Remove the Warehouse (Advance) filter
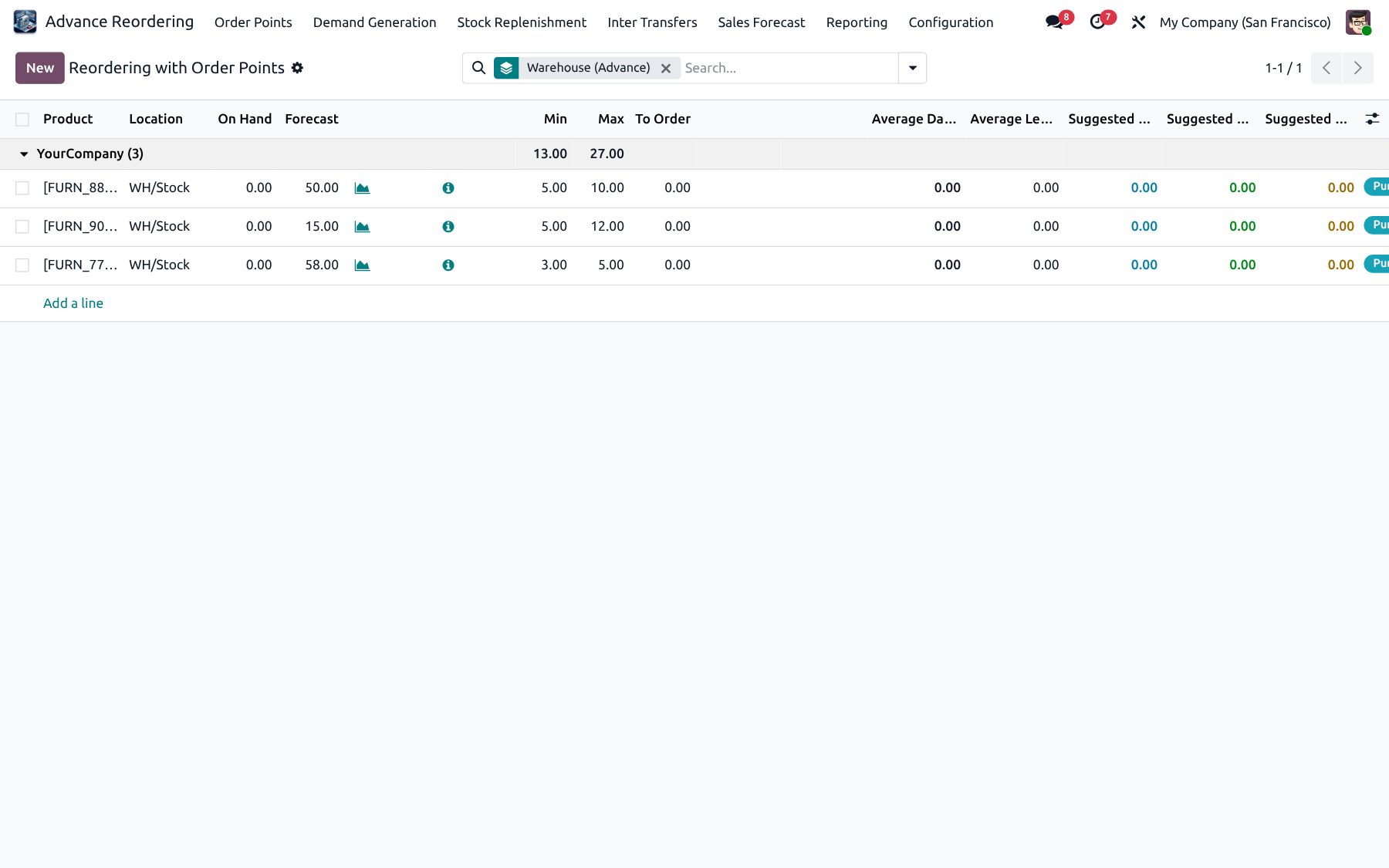This screenshot has height=868, width=1389. (x=666, y=68)
